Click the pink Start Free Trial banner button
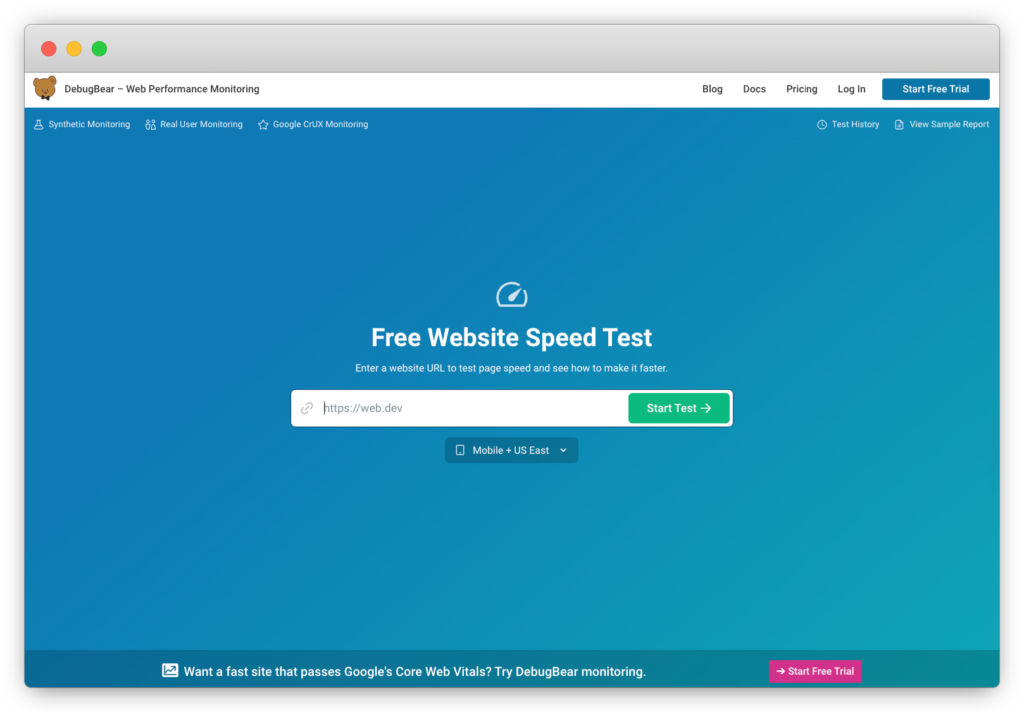 (x=815, y=671)
